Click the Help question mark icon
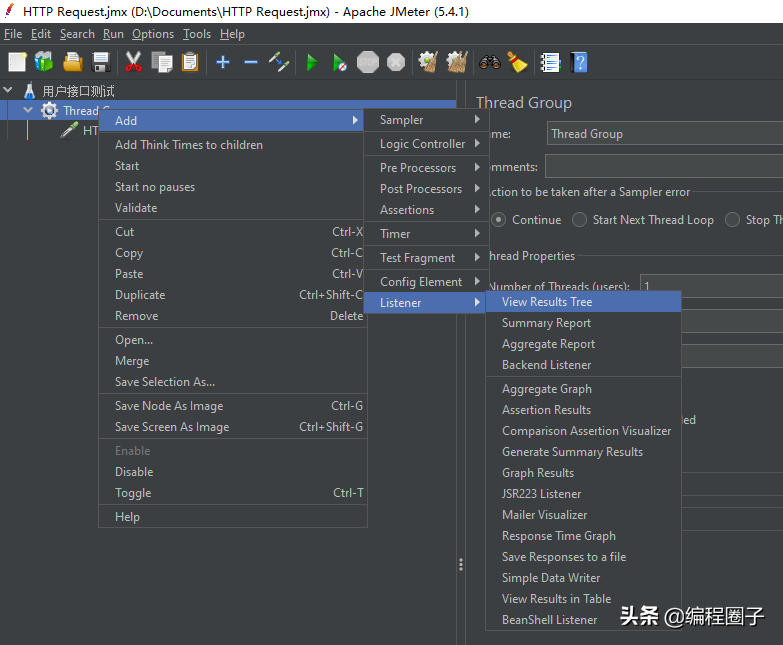The width and height of the screenshot is (783, 645). click(579, 62)
